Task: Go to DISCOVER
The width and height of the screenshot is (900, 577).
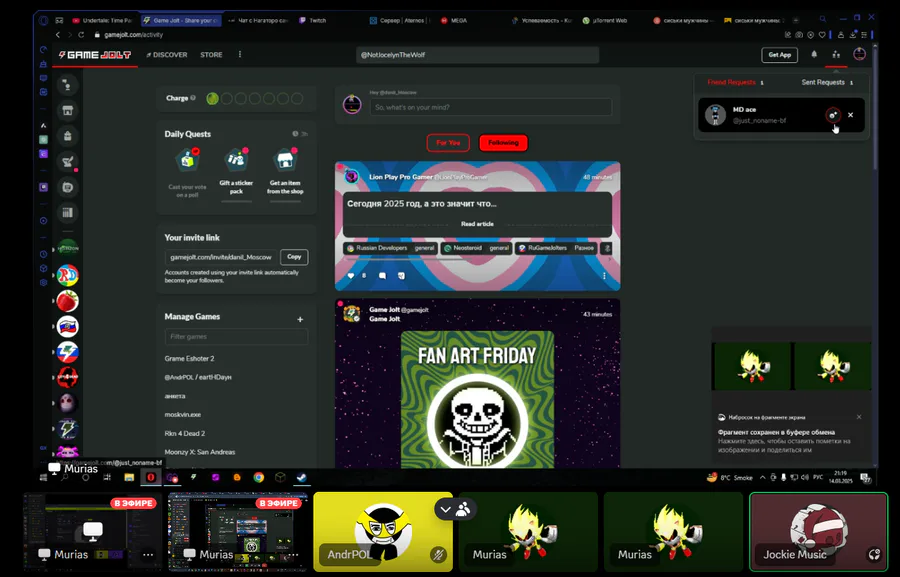Action: click(167, 55)
